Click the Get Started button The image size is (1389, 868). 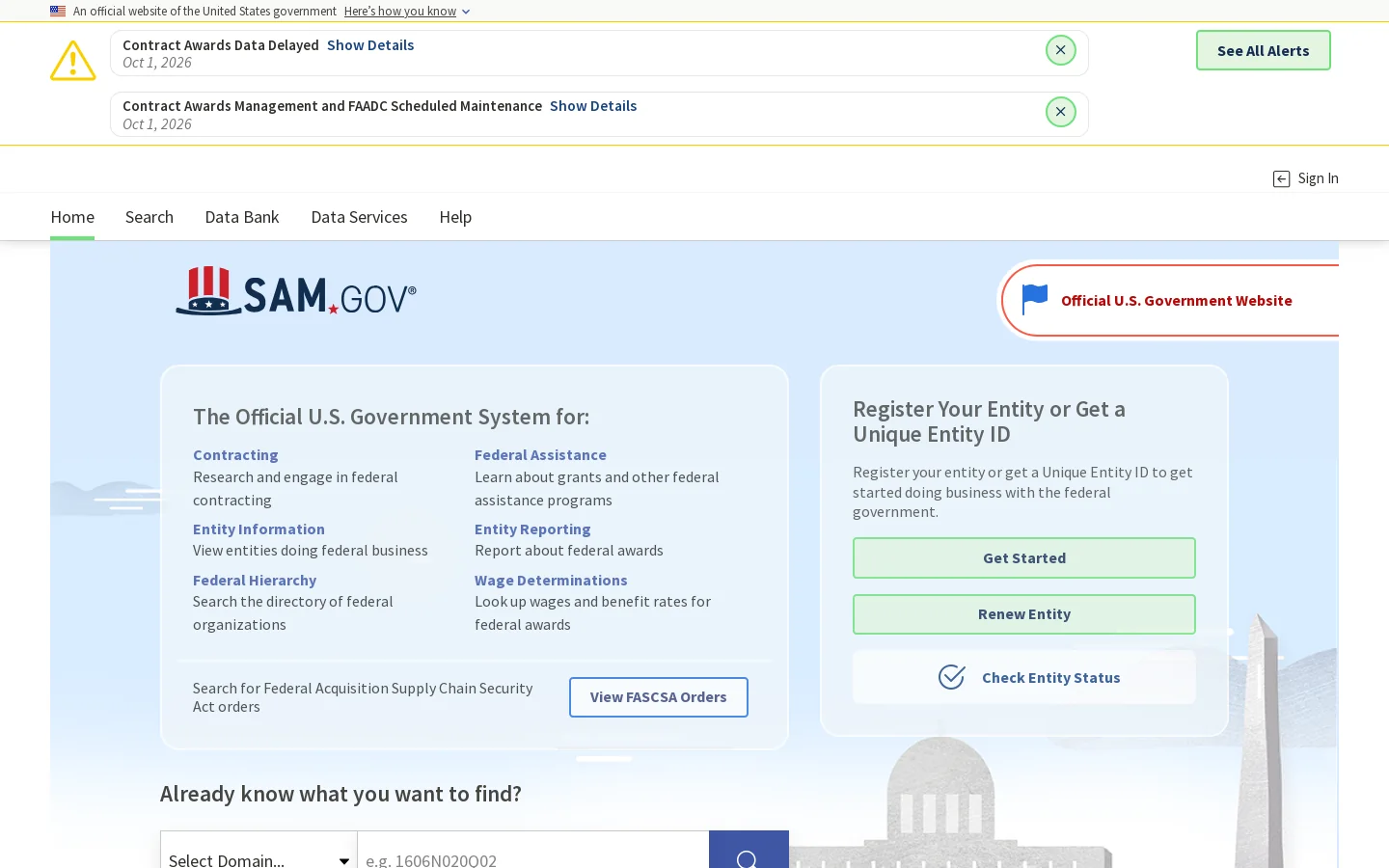[1024, 557]
